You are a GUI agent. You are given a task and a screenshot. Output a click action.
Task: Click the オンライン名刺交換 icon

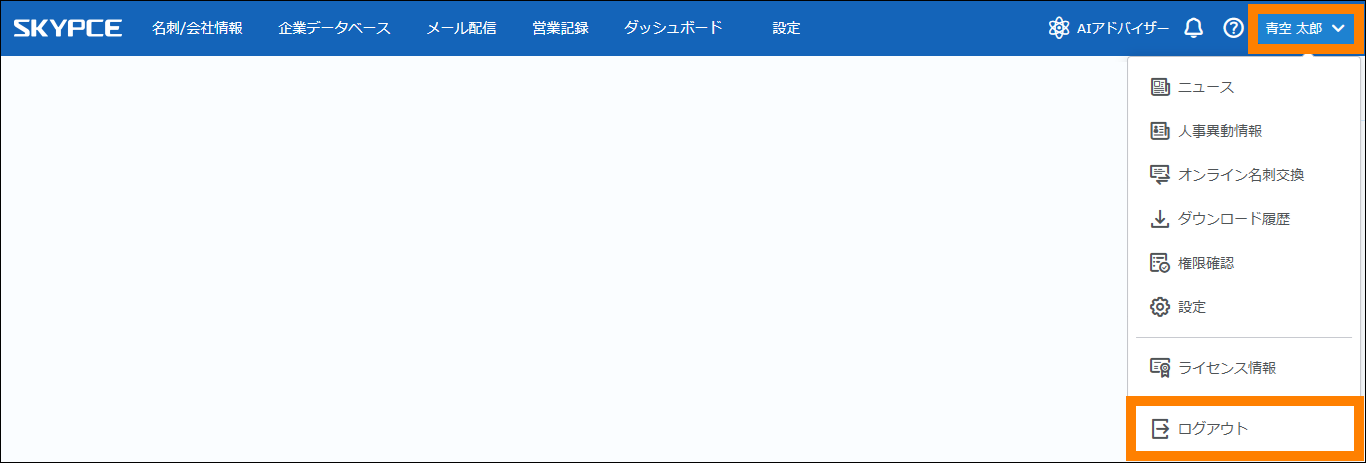point(1160,175)
